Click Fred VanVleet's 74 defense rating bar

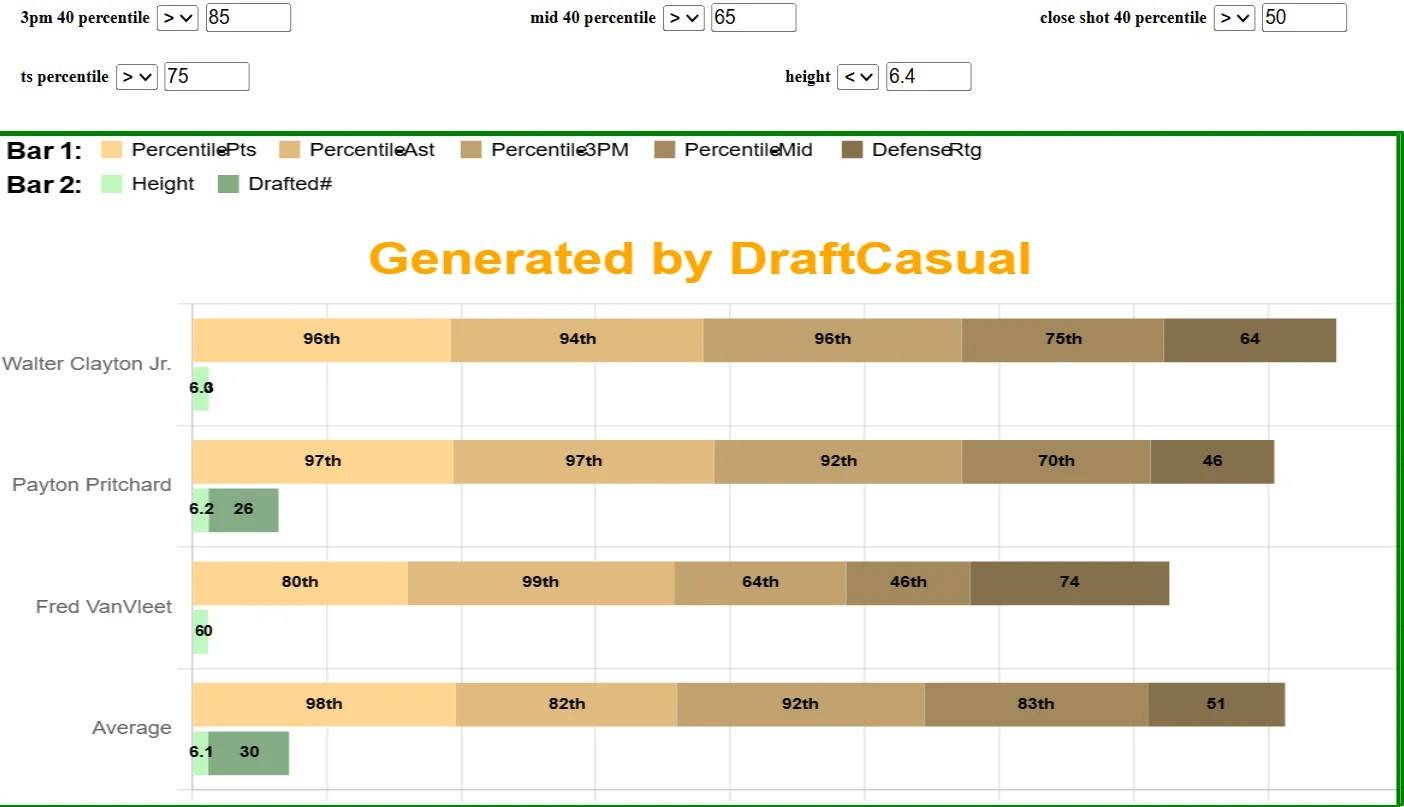1069,583
